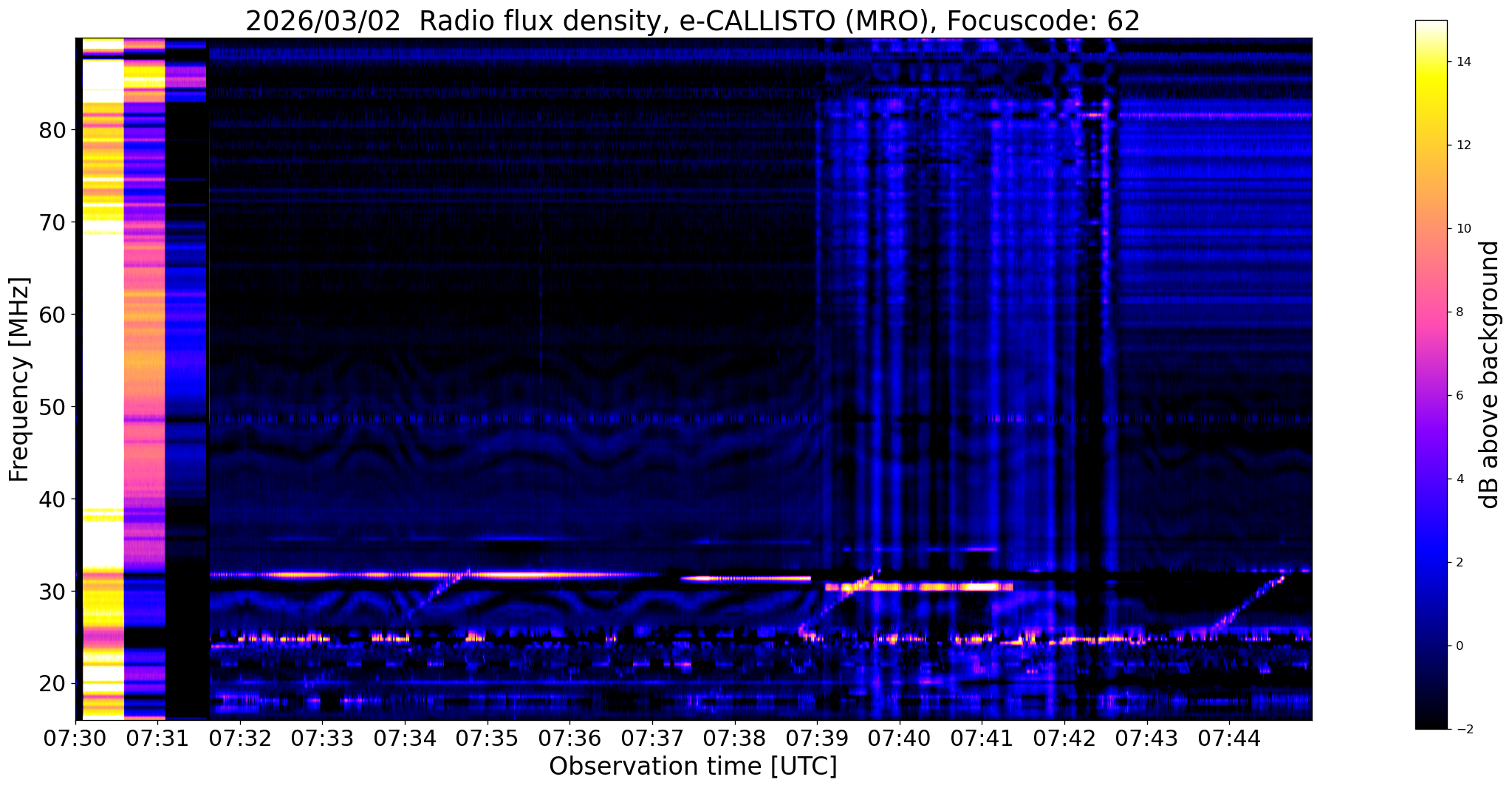Click the 07:34 time tick label
The height and width of the screenshot is (788, 1512).
pos(405,737)
